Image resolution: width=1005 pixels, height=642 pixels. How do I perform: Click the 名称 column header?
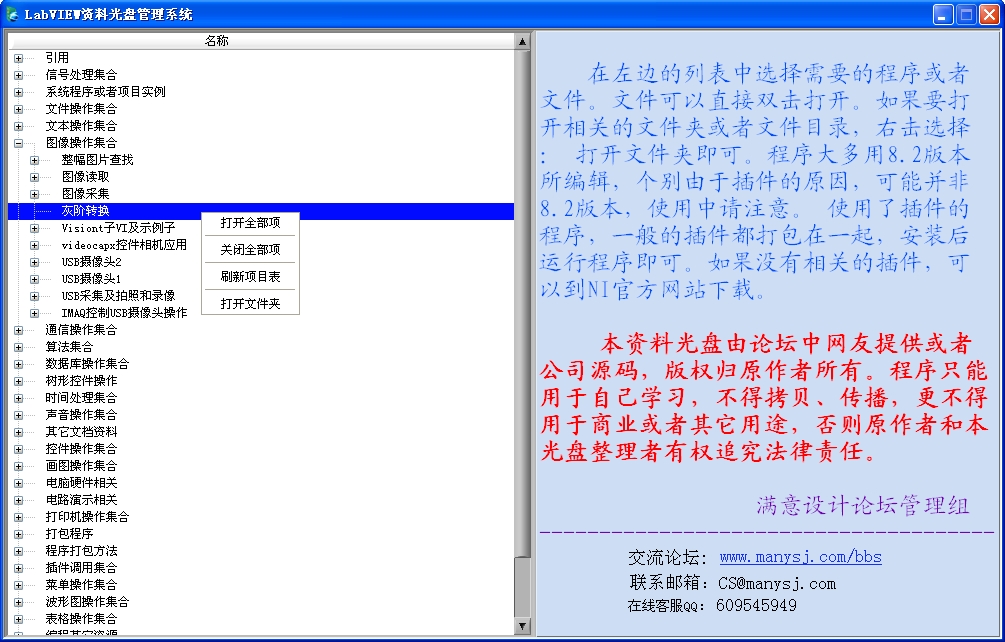click(x=216, y=41)
